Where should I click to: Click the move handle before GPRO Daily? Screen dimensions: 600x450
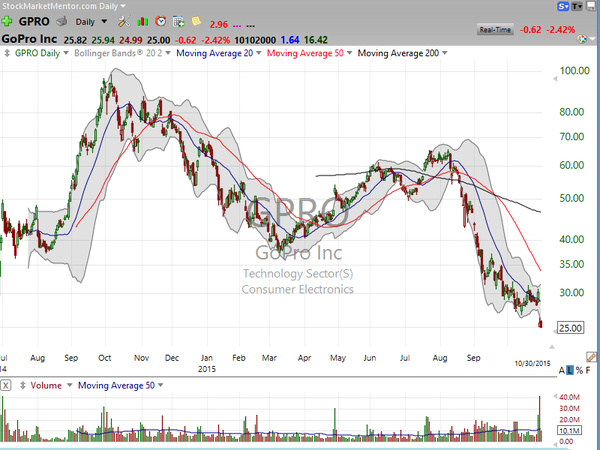tap(7, 53)
